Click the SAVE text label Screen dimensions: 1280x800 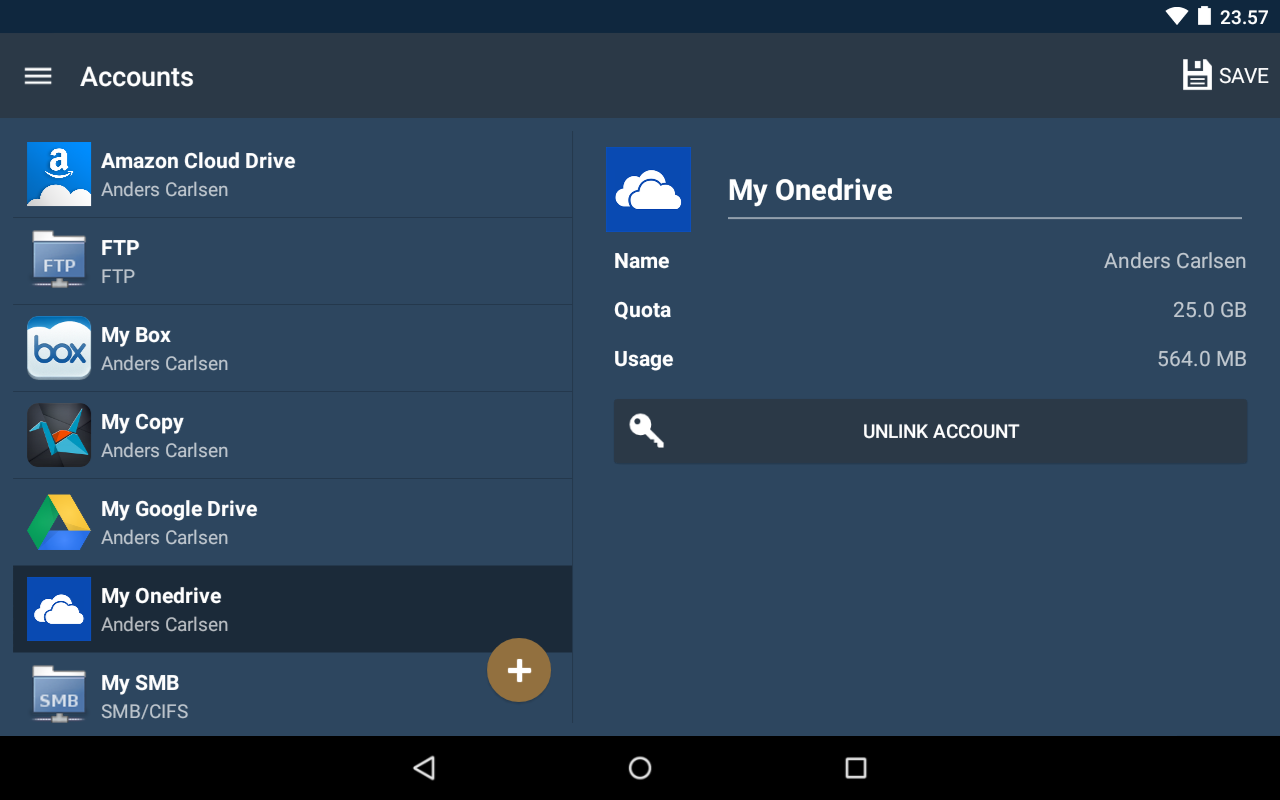[1244, 76]
